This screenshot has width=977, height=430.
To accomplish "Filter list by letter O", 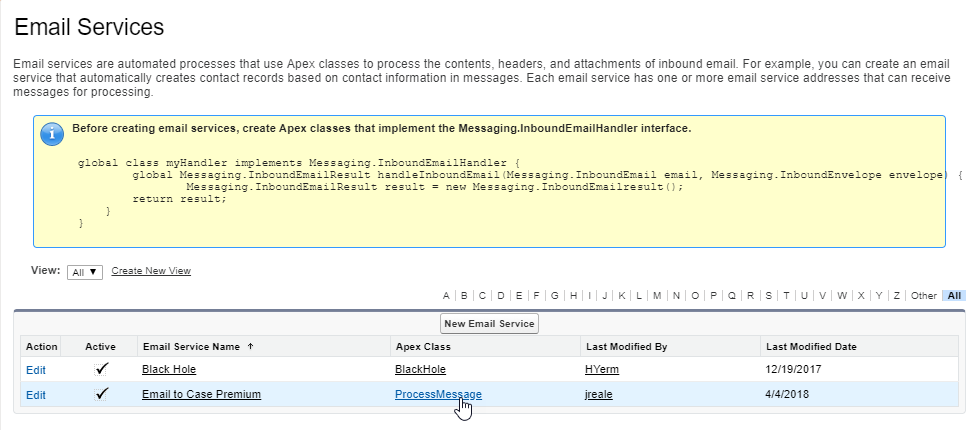I will (695, 296).
